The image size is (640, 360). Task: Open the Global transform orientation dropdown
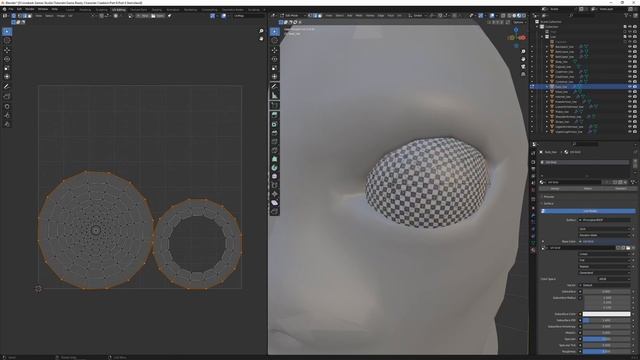417,16
